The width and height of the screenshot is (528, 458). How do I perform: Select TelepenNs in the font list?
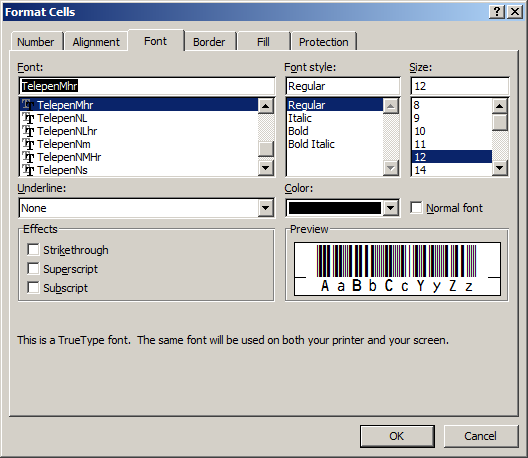[139, 170]
